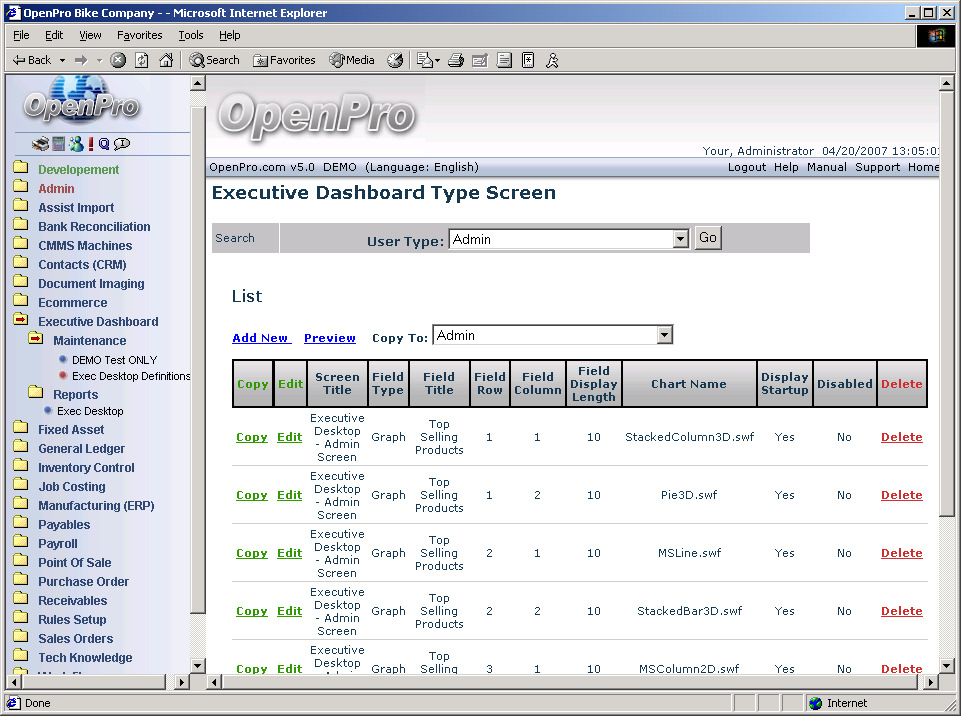Select Exec Desktop Definitions in sidebar

coord(131,376)
